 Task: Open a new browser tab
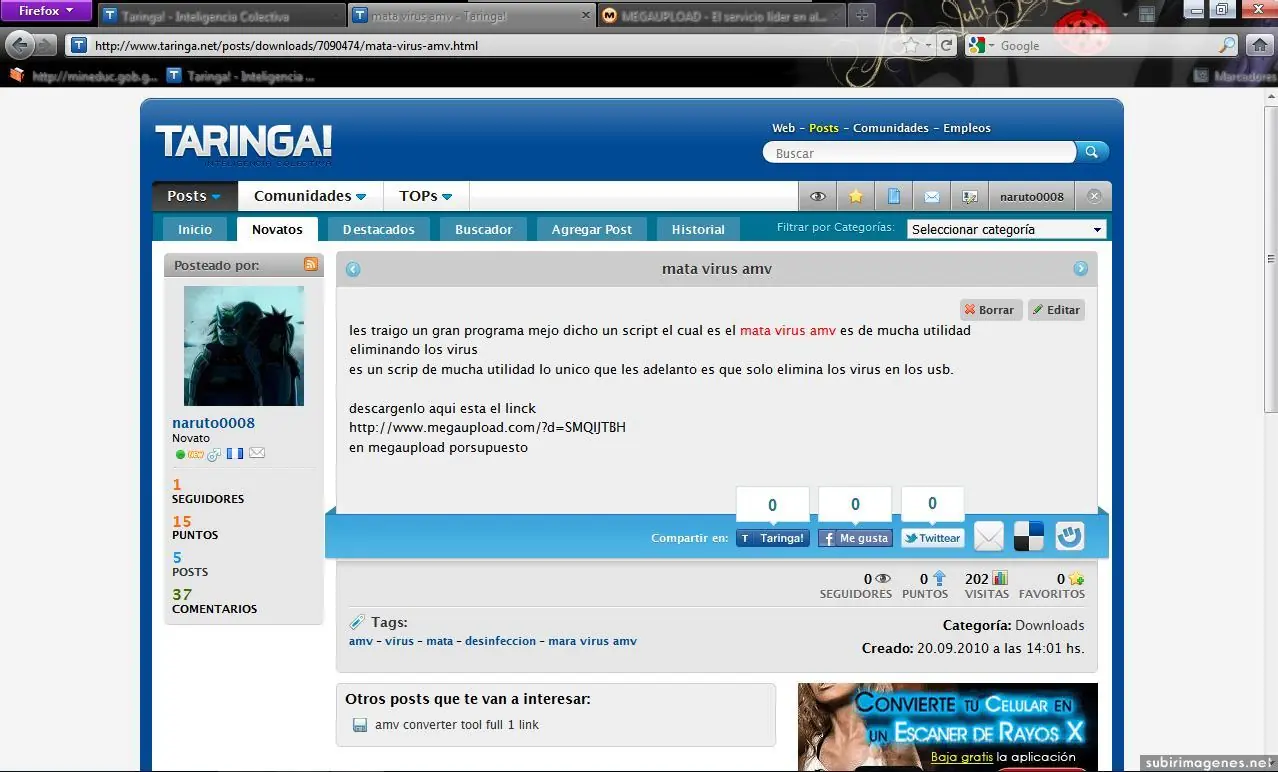[862, 15]
